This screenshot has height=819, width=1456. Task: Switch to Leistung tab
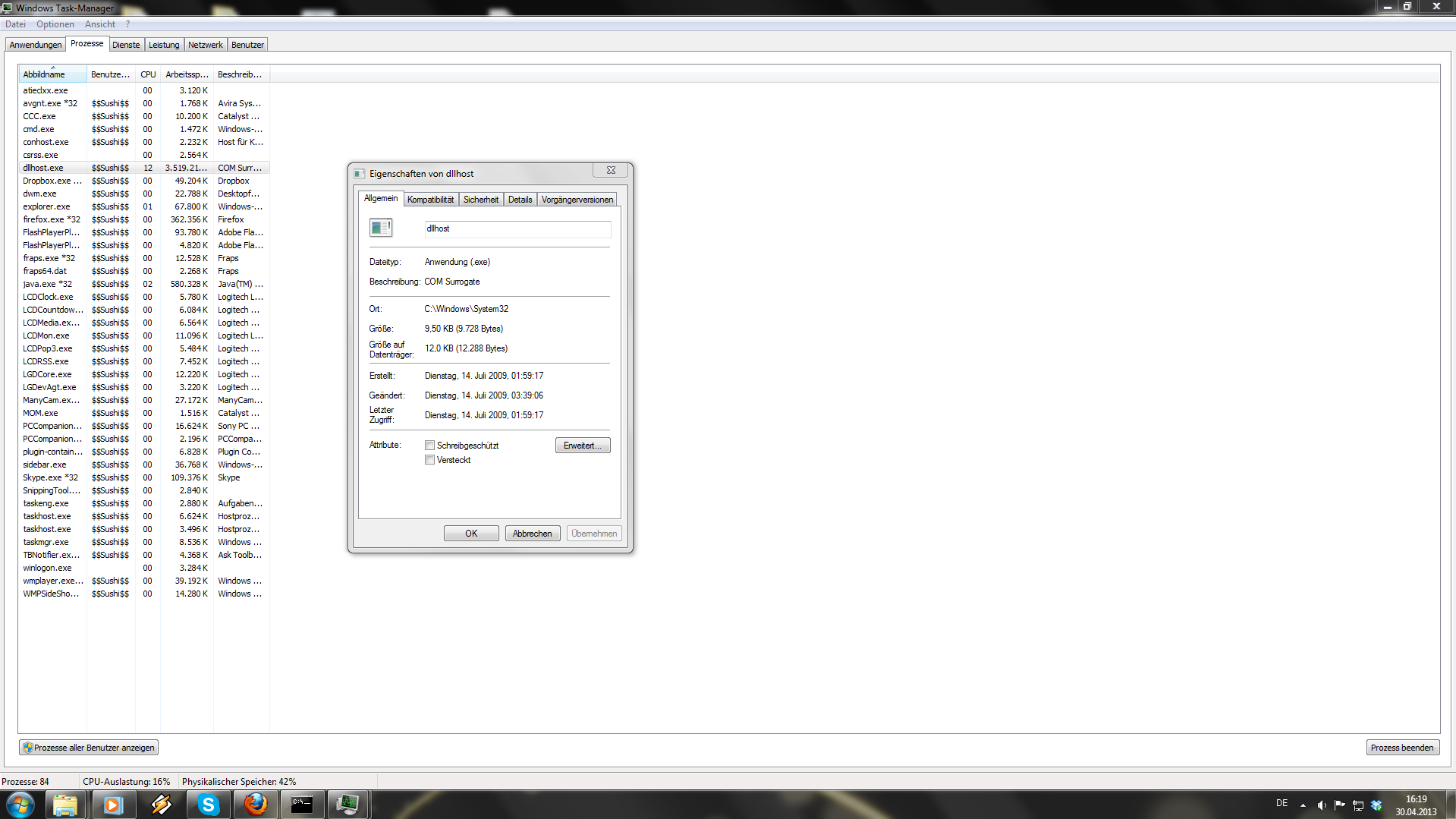pyautogui.click(x=164, y=45)
